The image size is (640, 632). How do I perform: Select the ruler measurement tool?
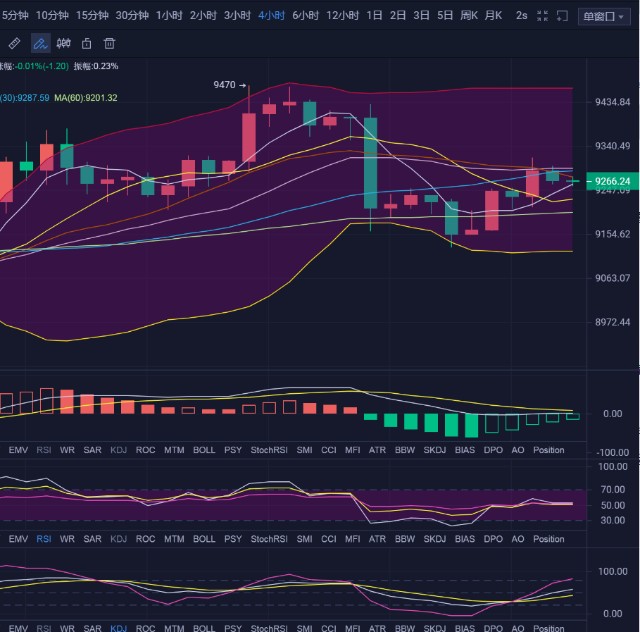14,43
